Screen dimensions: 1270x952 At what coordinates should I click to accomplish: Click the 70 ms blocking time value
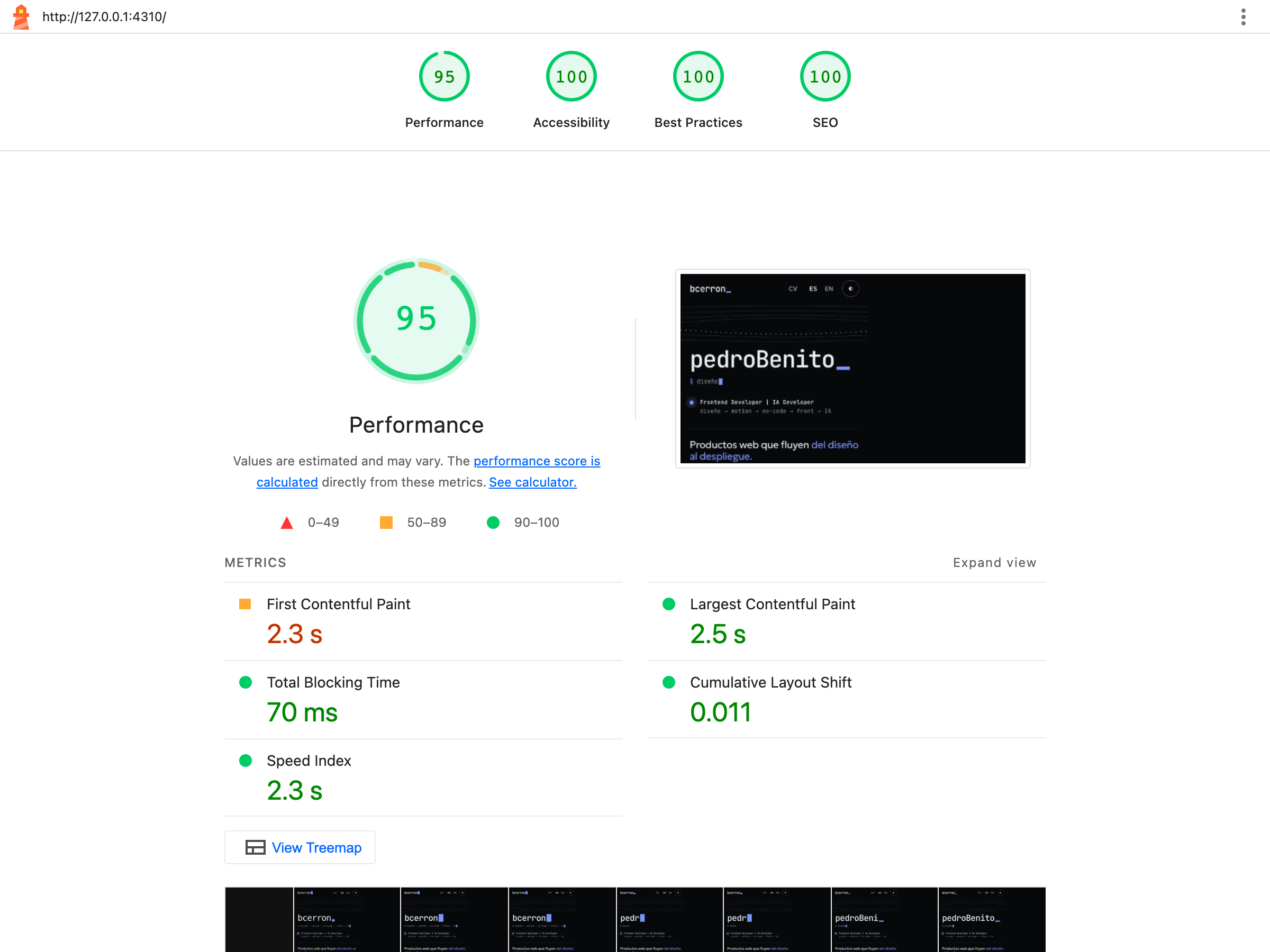click(x=302, y=712)
